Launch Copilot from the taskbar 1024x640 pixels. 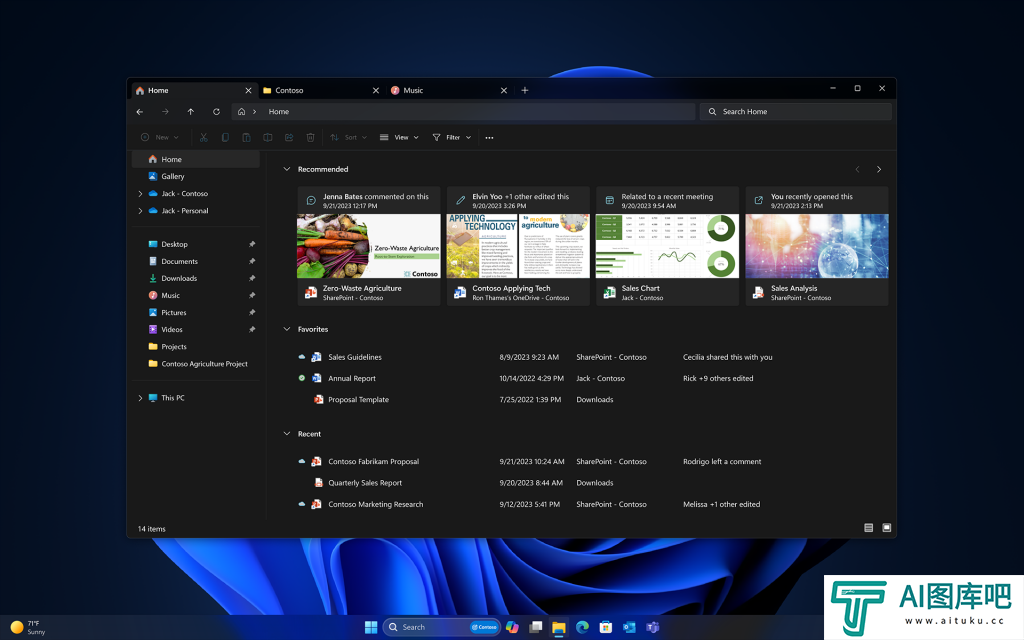point(512,627)
